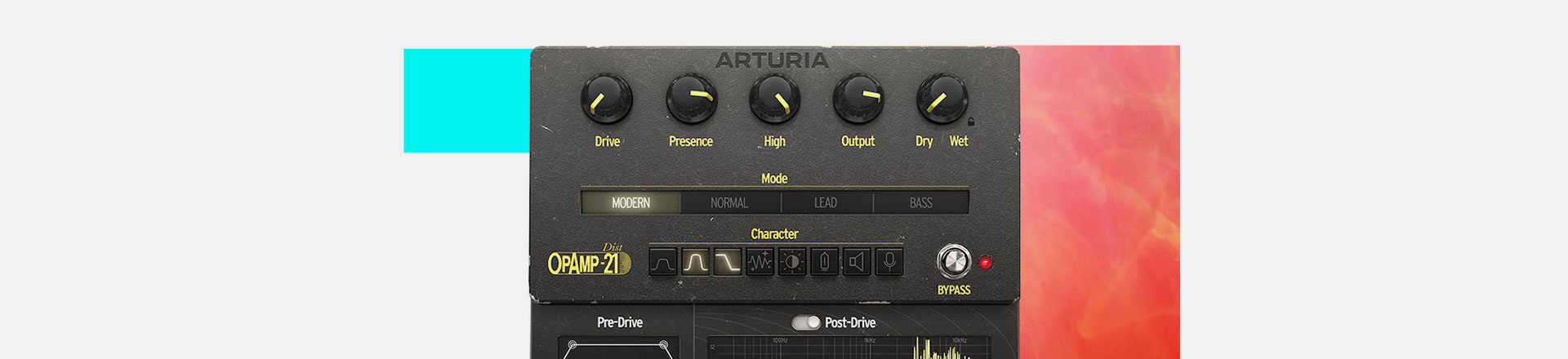Enable the brightness Character icon
The height and width of the screenshot is (359, 1568).
pos(792,262)
